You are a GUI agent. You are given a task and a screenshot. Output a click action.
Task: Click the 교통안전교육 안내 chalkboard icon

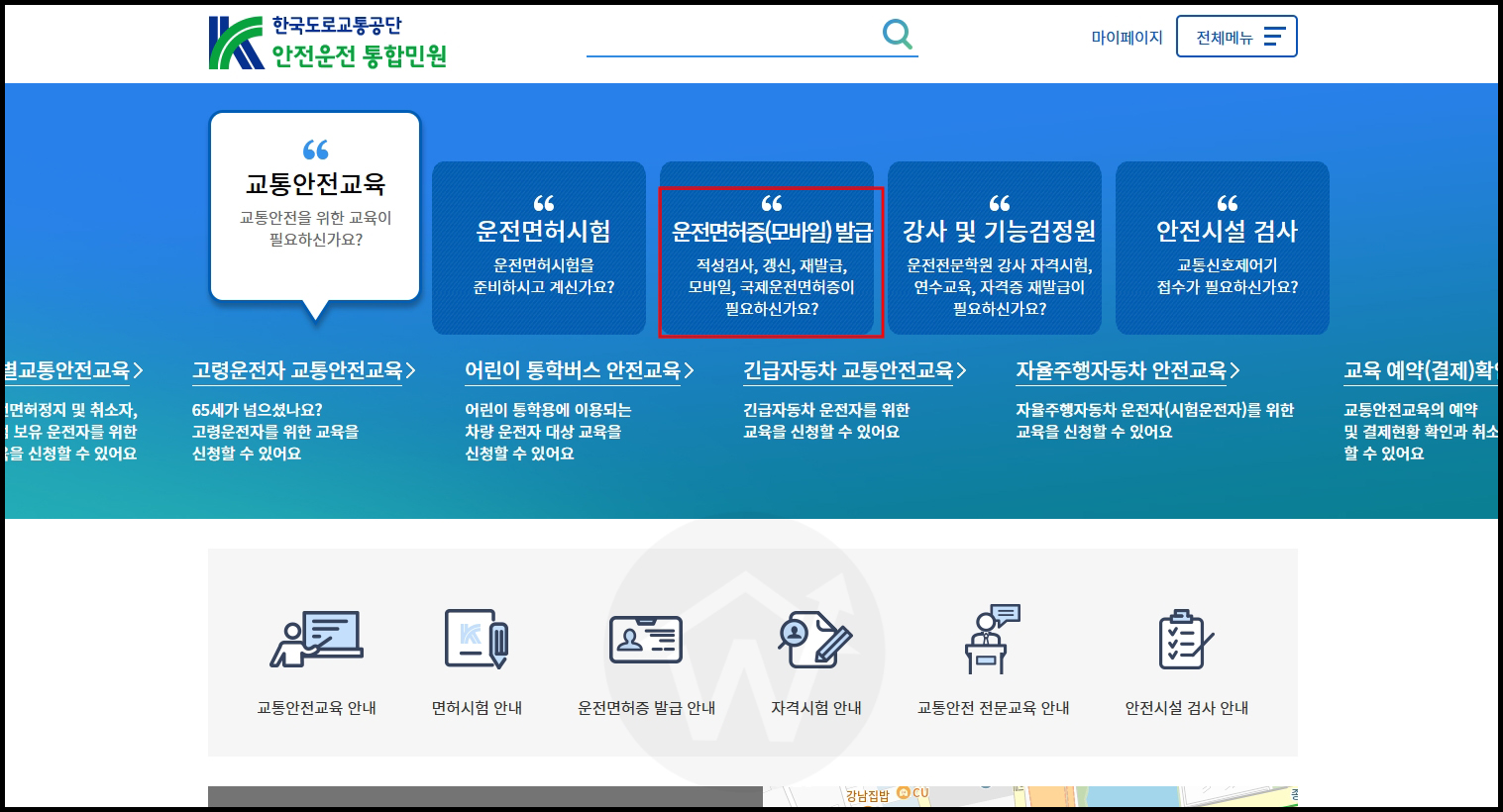pos(315,639)
